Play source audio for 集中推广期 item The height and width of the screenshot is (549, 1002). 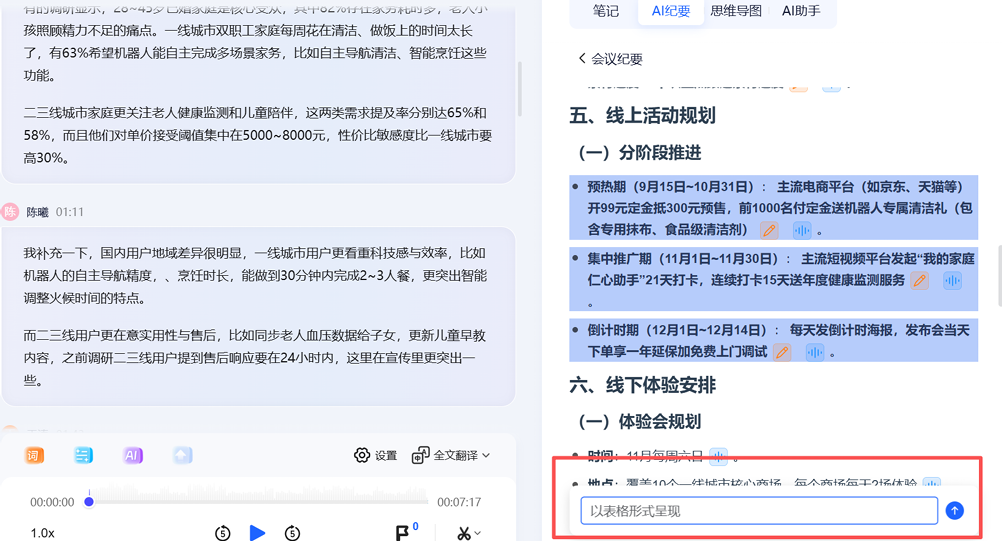952,281
